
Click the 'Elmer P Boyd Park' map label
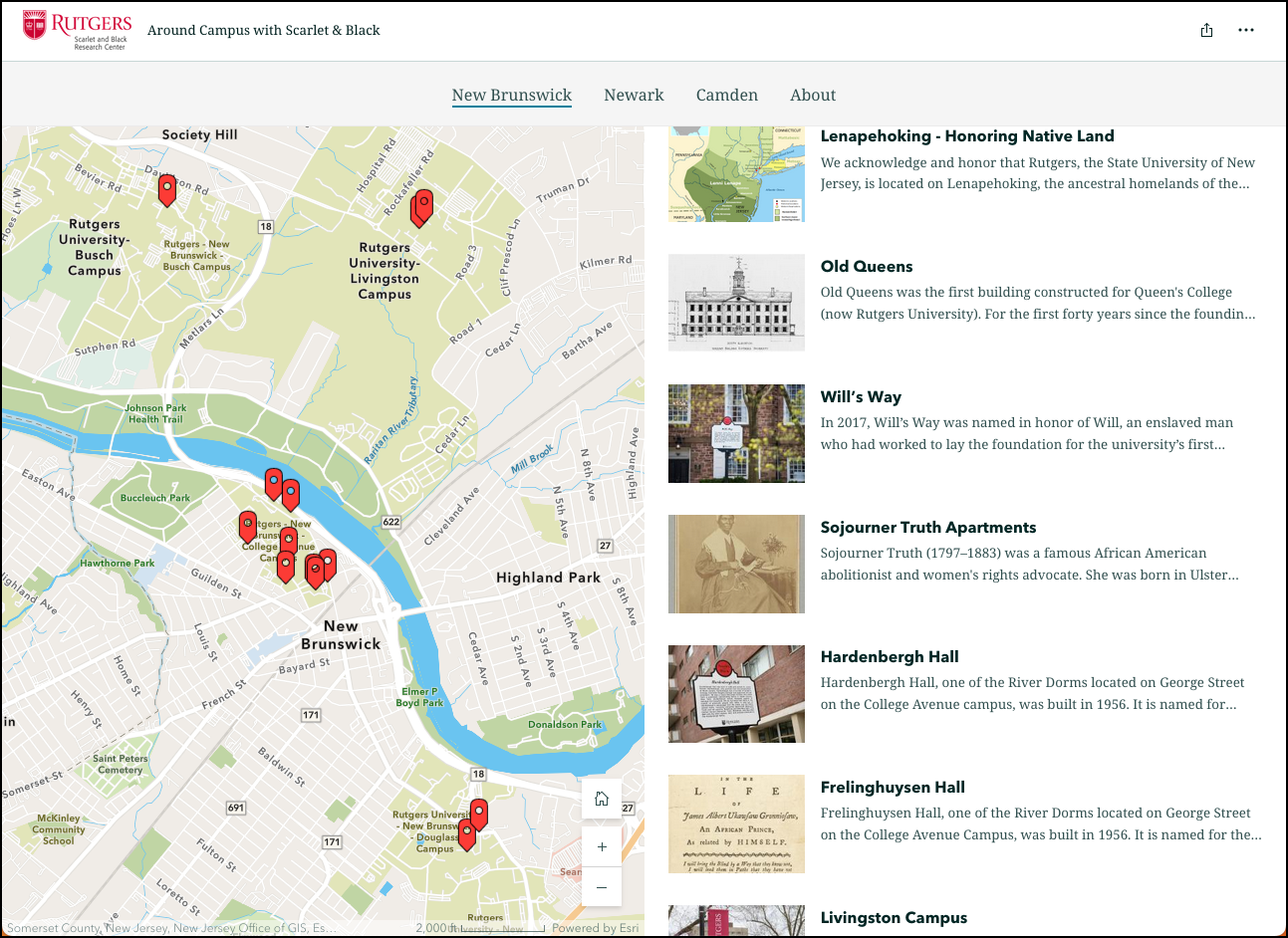click(x=419, y=697)
